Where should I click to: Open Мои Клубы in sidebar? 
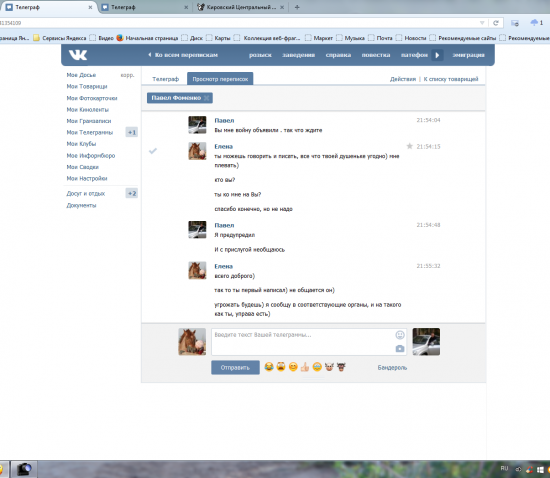pyautogui.click(x=81, y=144)
